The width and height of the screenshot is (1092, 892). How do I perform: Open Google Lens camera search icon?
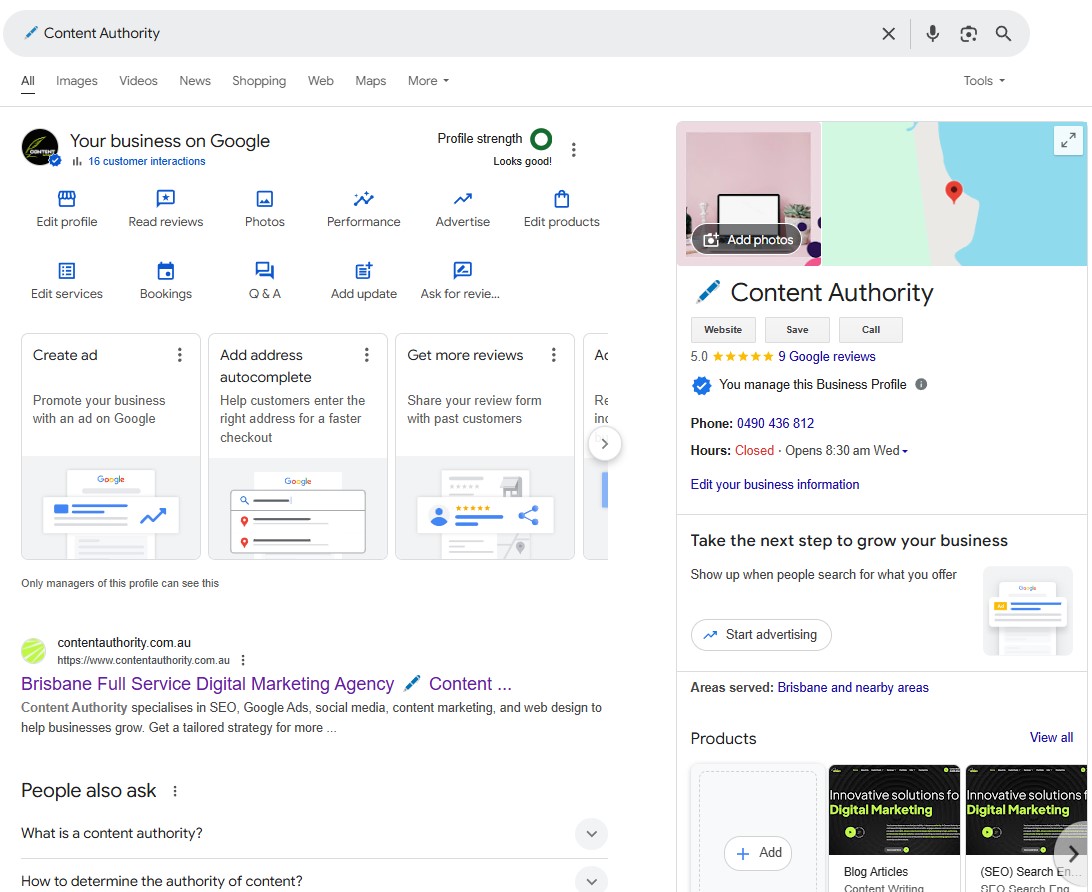968,33
